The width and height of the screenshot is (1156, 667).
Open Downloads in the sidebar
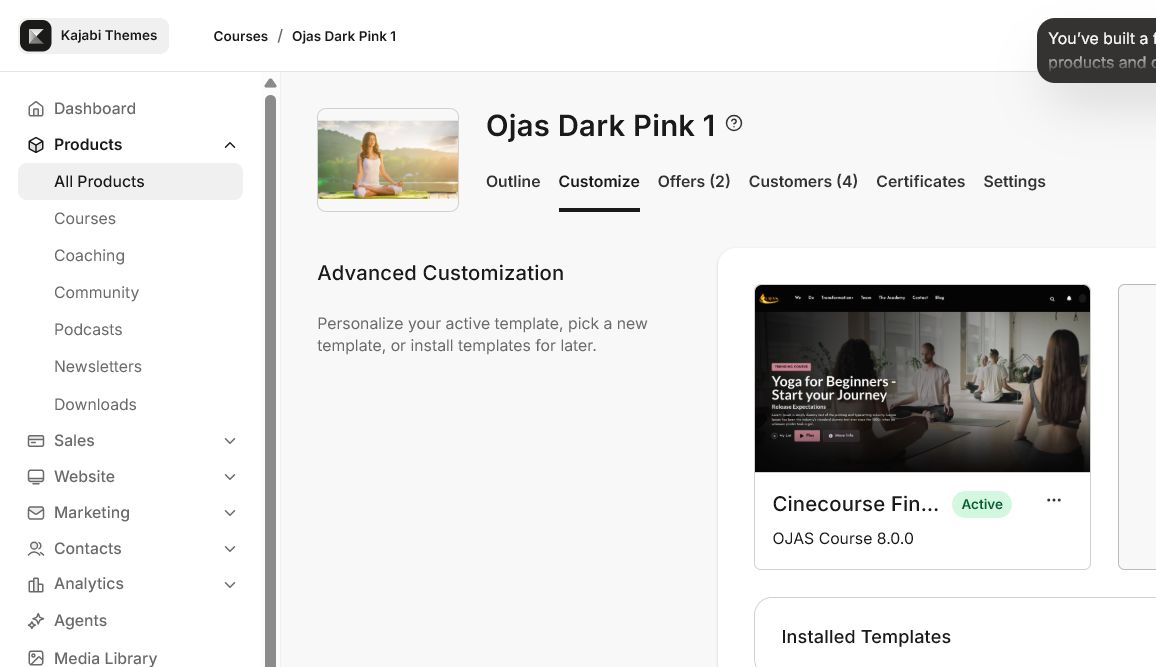[x=95, y=405]
